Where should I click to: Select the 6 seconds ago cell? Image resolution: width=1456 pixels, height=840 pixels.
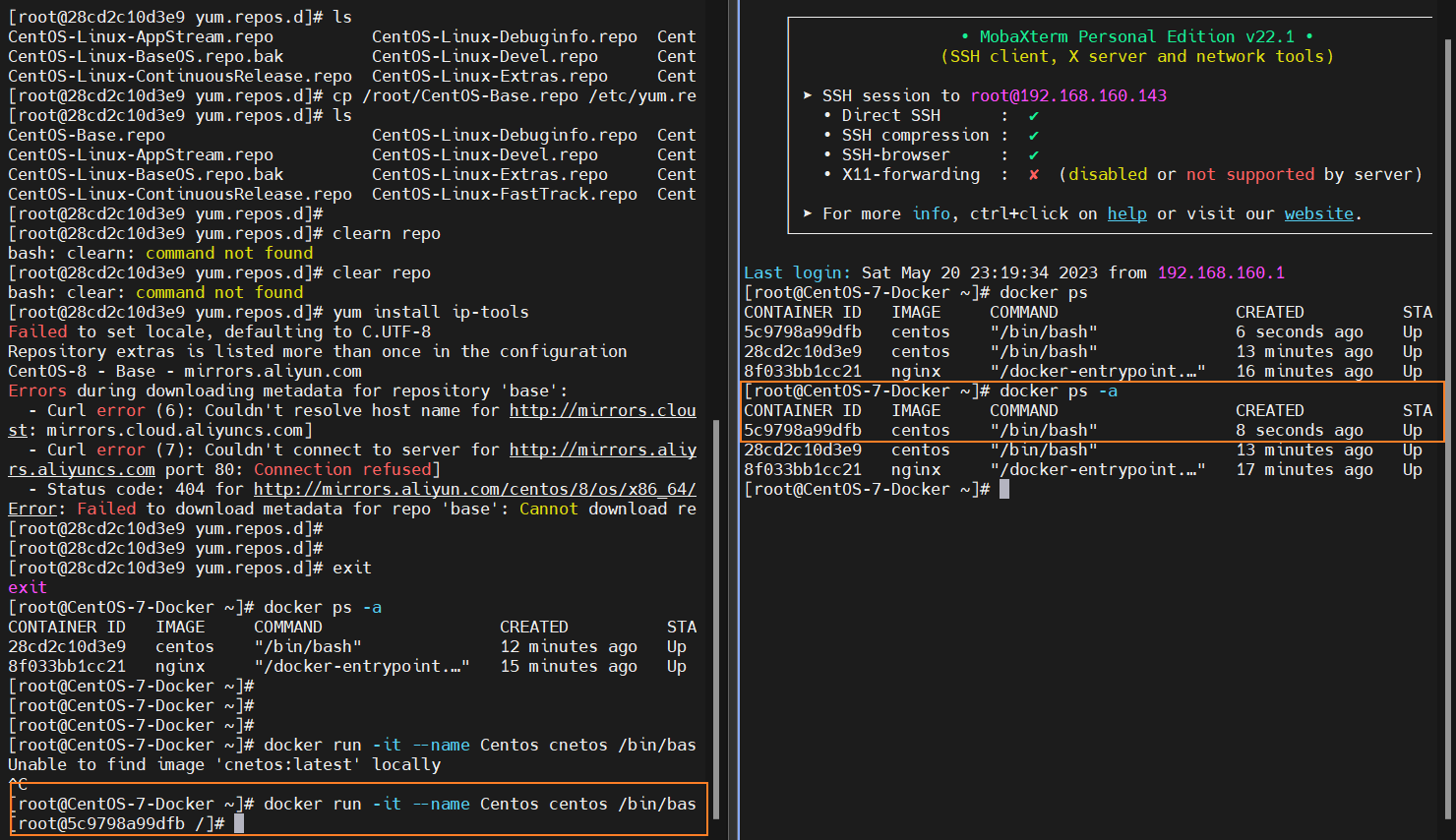click(x=1300, y=331)
